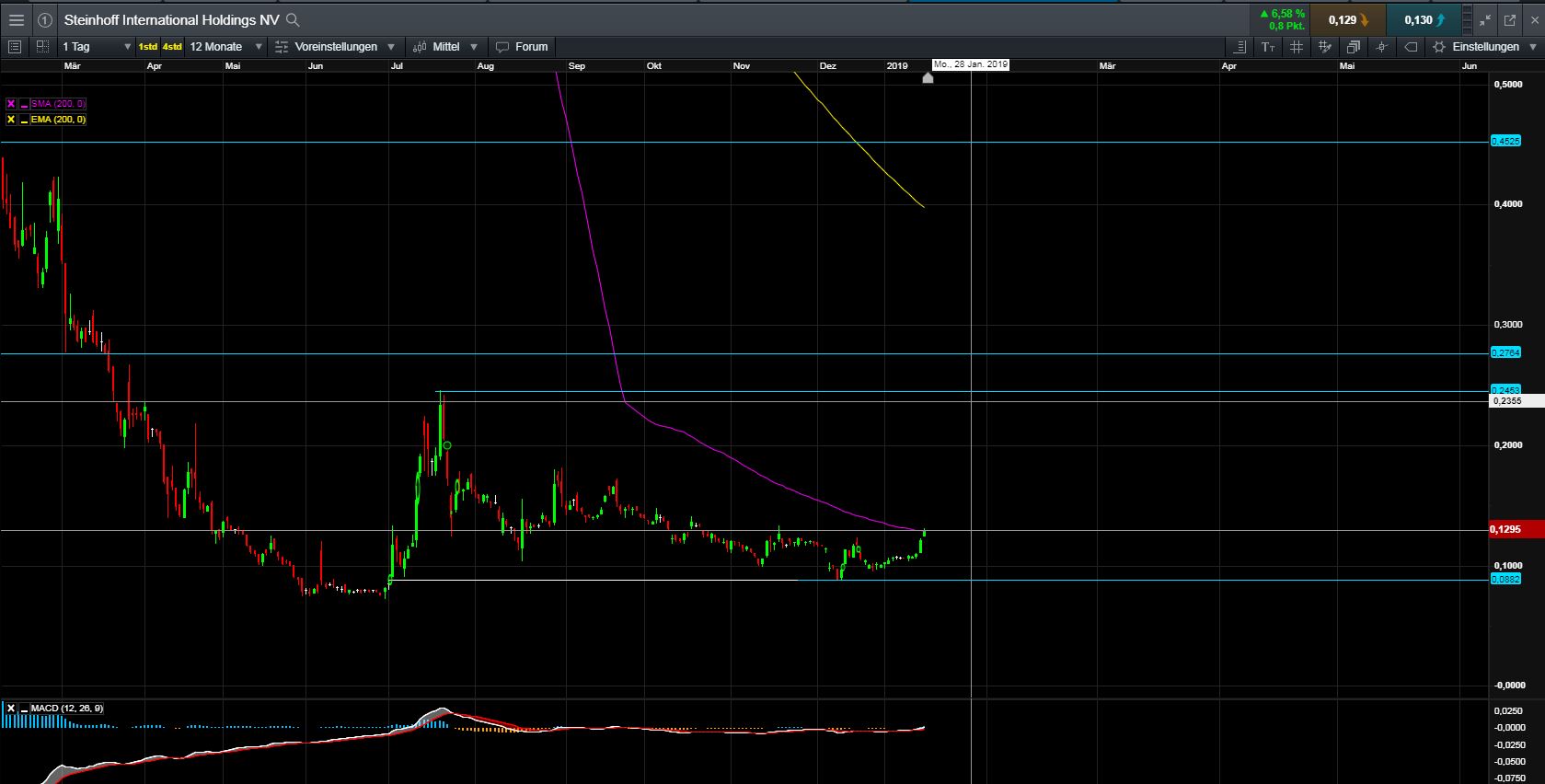Image resolution: width=1545 pixels, height=784 pixels.
Task: Click the collapse arrows icon
Action: (x=1485, y=19)
